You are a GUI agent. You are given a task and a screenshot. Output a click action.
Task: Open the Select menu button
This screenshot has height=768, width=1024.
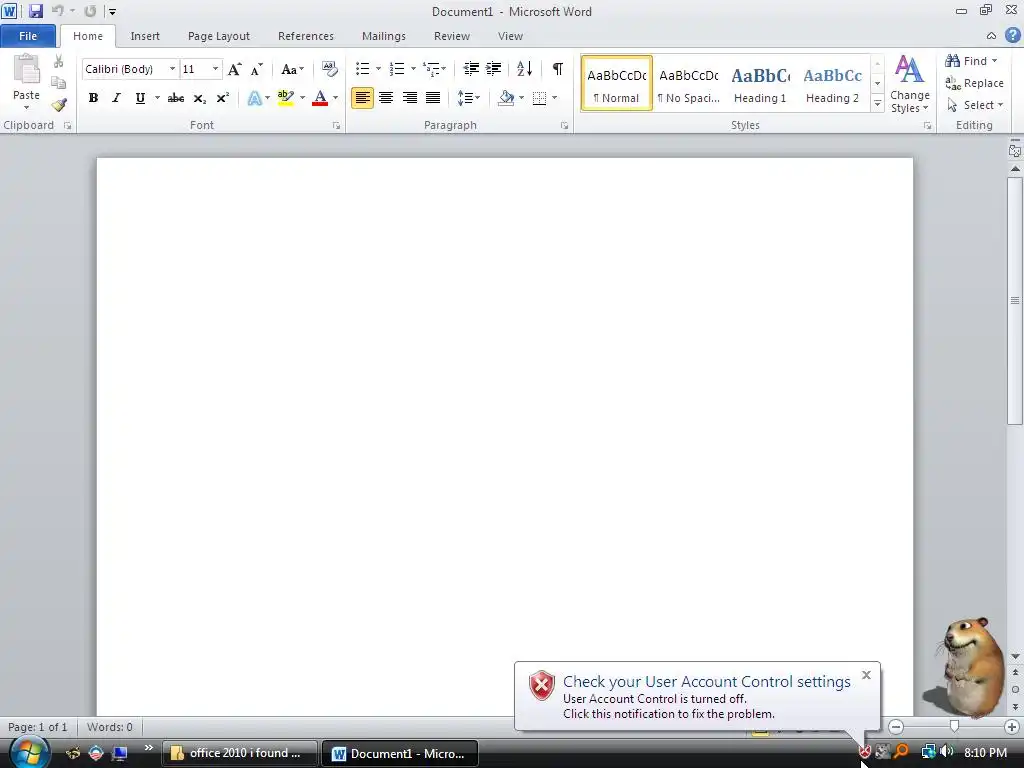pos(974,104)
